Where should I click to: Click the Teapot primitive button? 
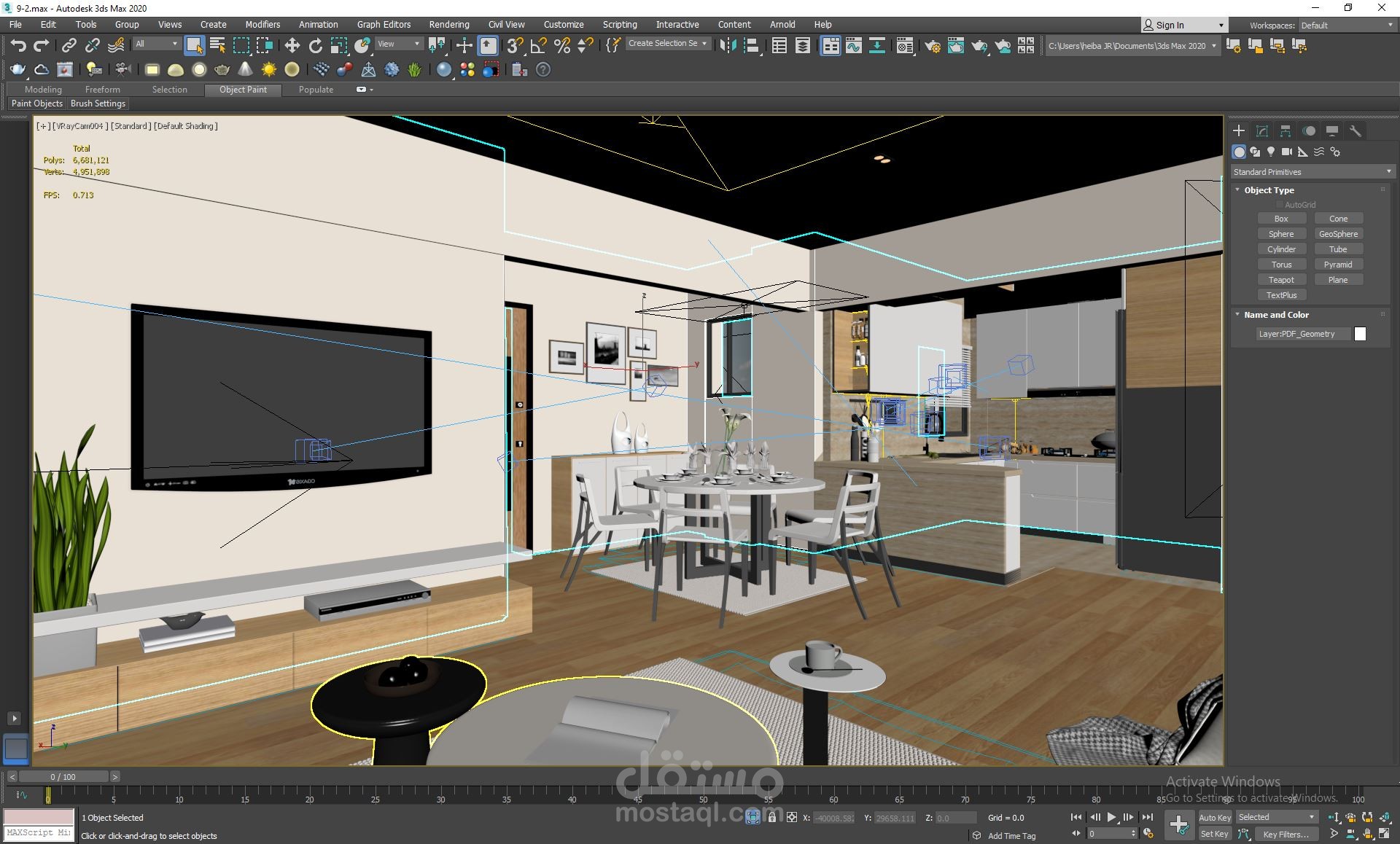coord(1281,280)
